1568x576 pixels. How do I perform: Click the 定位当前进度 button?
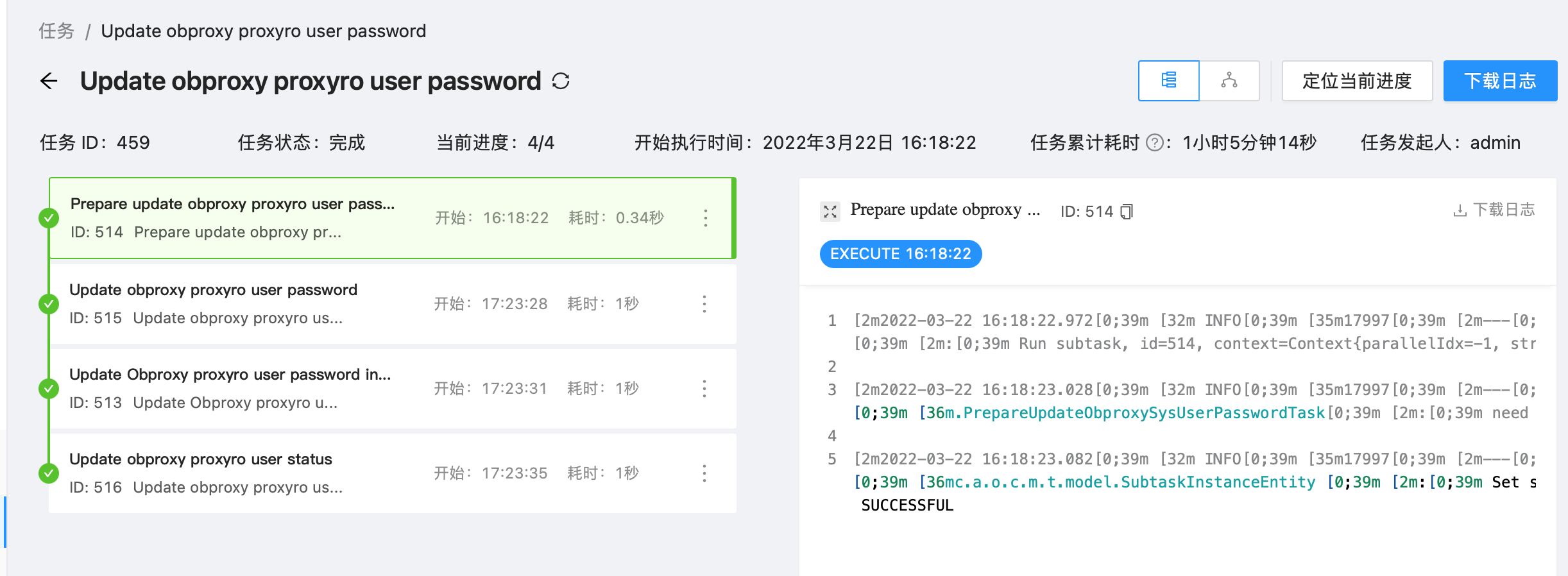tap(1357, 81)
